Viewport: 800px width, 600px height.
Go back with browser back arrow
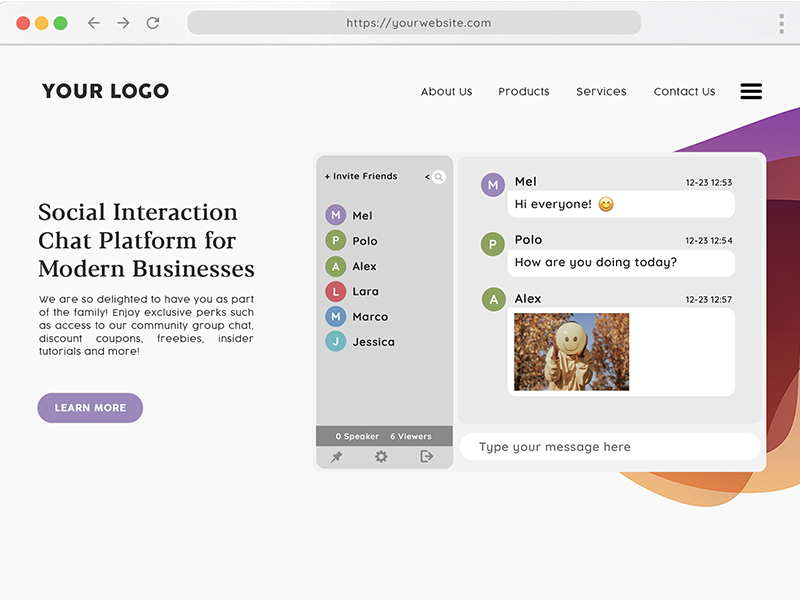[94, 23]
